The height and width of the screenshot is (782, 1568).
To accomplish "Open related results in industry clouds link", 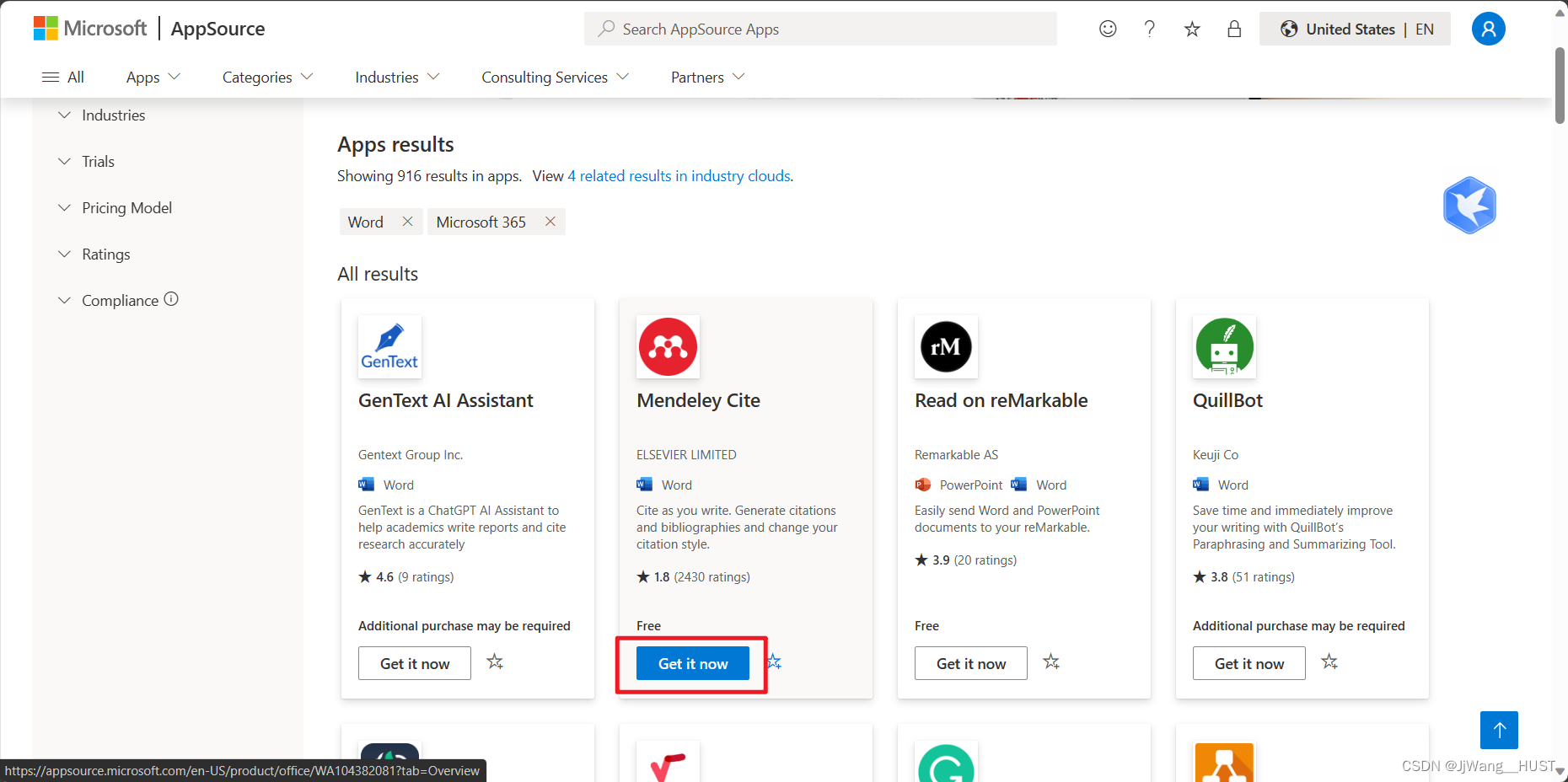I will click(x=679, y=176).
